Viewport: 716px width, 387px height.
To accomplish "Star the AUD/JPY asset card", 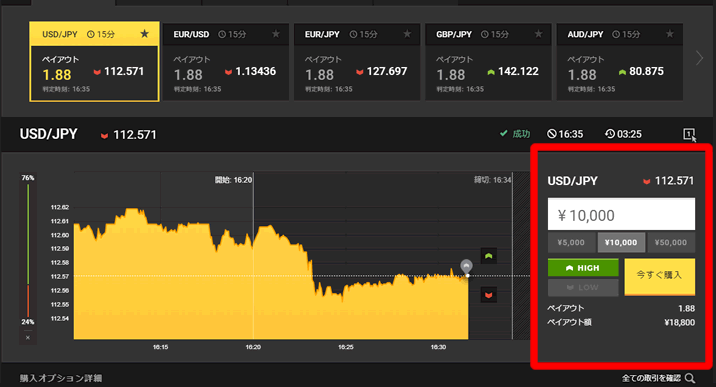I will tap(669, 34).
